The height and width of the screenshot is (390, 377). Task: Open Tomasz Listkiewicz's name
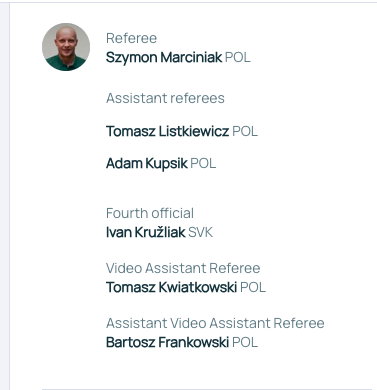[168, 131]
